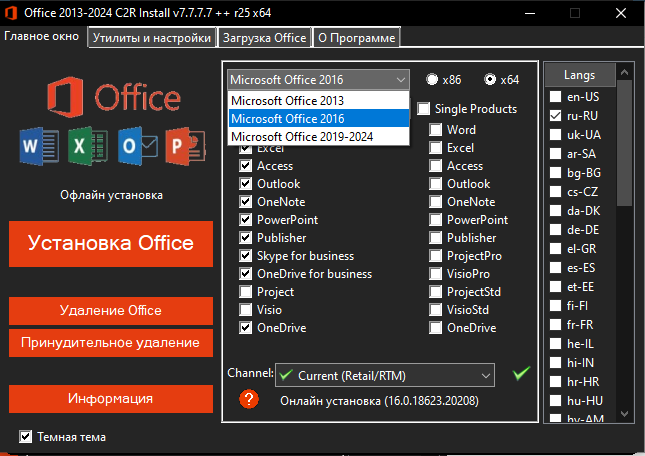Disable ru-RU language checkbox

(555, 116)
